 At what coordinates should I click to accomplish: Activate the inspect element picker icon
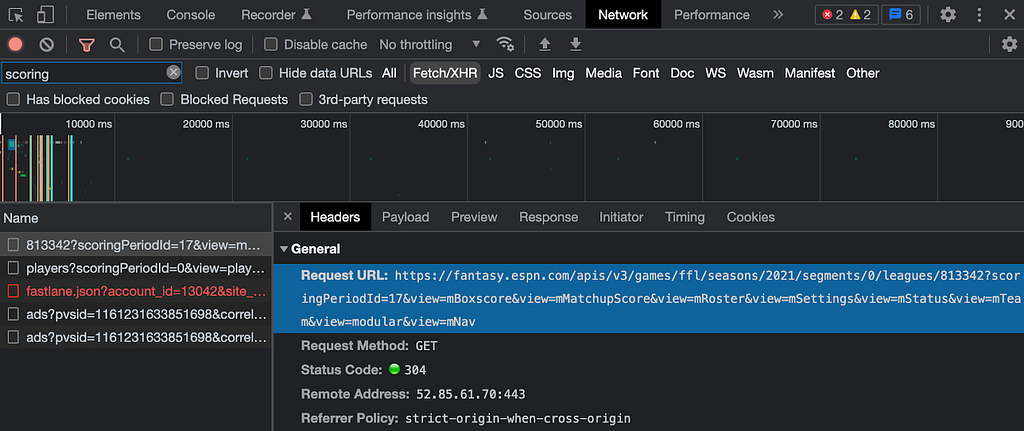(x=16, y=14)
